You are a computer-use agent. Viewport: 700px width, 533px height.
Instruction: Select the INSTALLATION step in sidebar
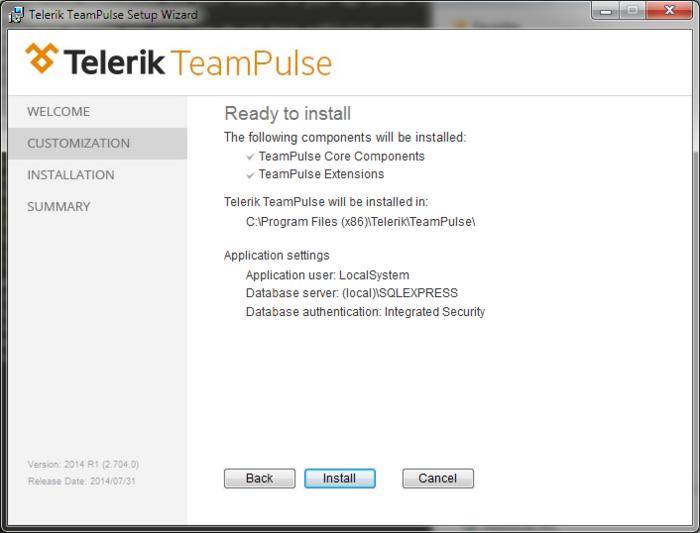click(97, 175)
